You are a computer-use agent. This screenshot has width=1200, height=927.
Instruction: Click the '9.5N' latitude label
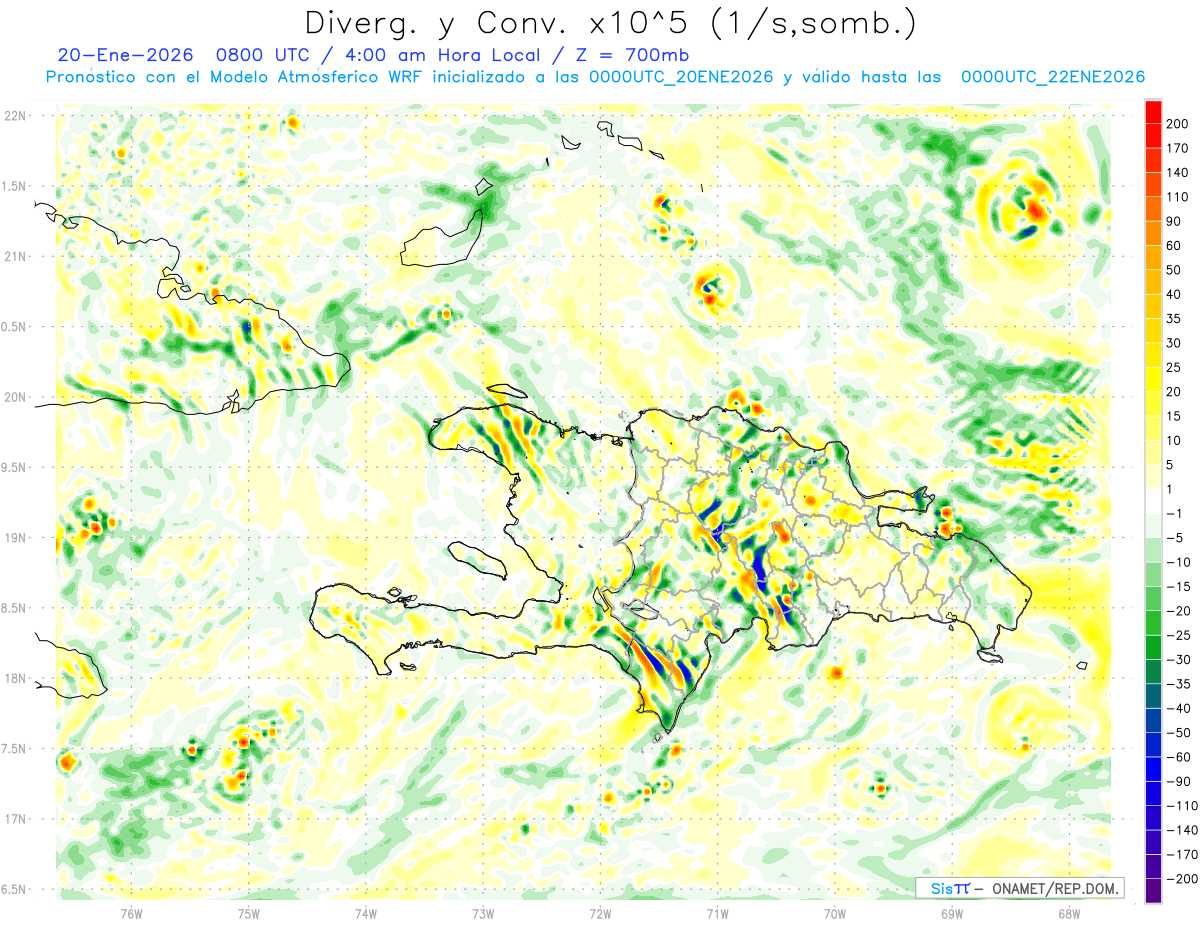click(x=15, y=467)
